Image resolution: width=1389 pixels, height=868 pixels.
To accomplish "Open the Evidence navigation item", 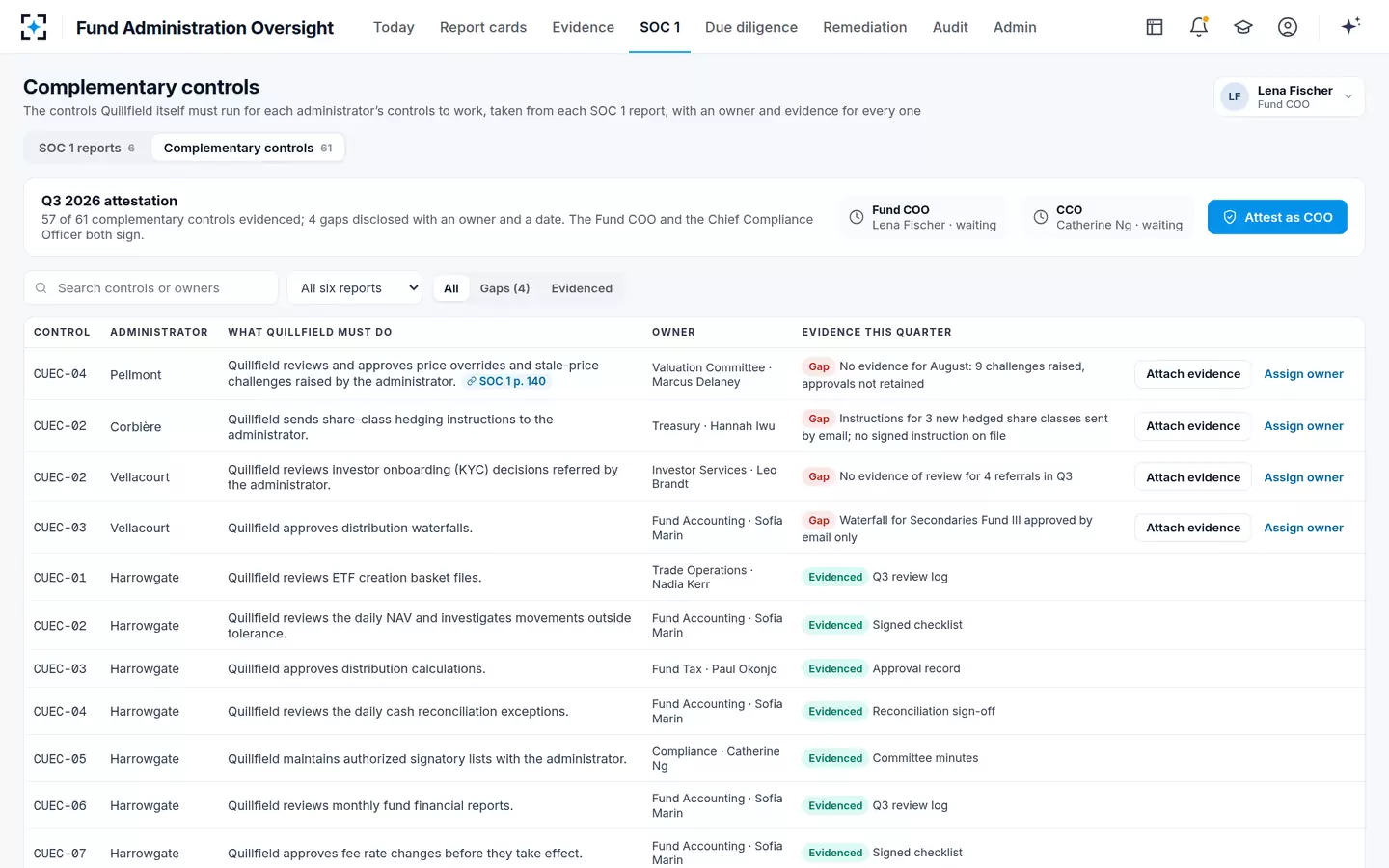I will click(x=583, y=27).
